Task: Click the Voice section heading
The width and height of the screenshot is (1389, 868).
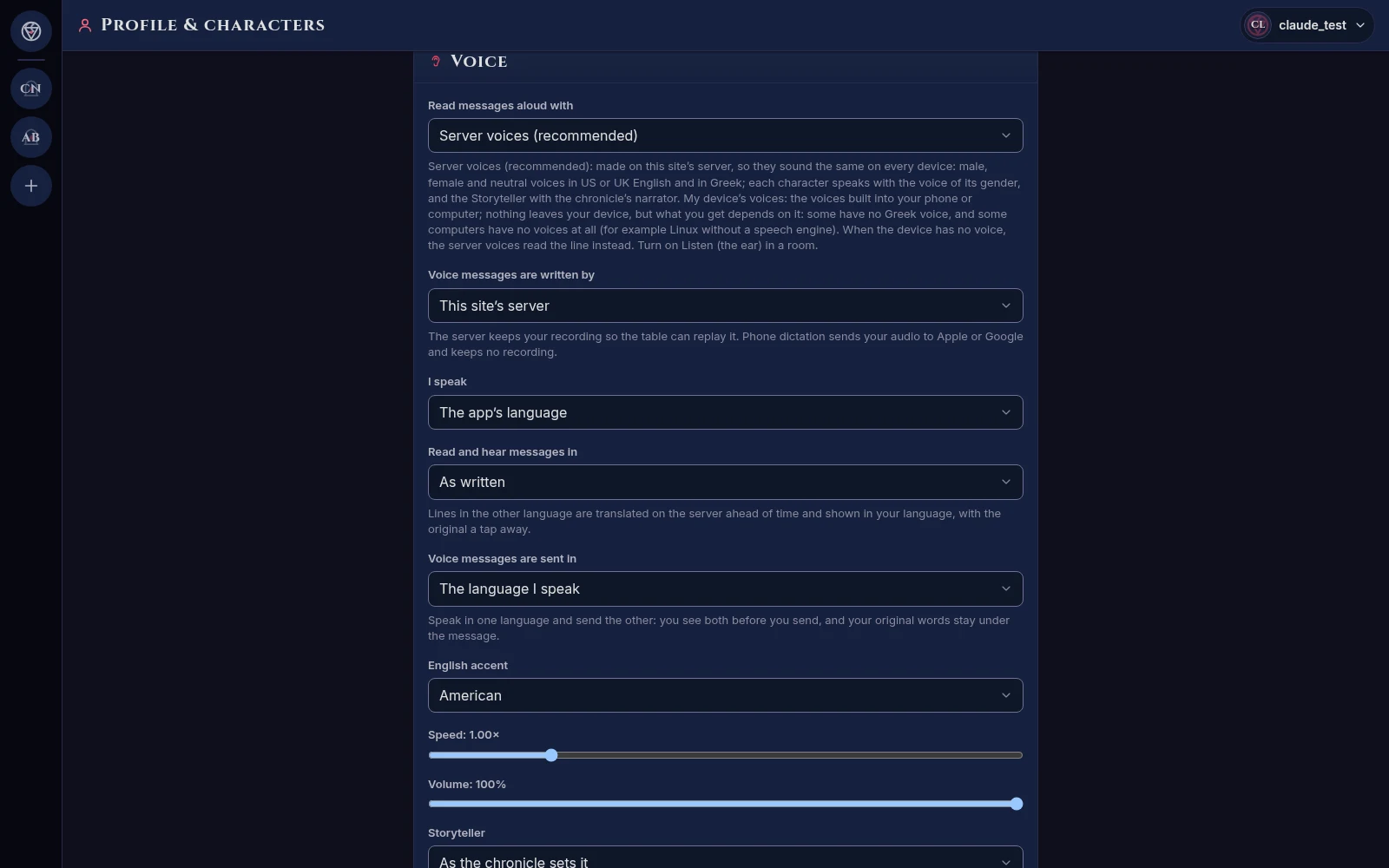Action: tap(478, 61)
